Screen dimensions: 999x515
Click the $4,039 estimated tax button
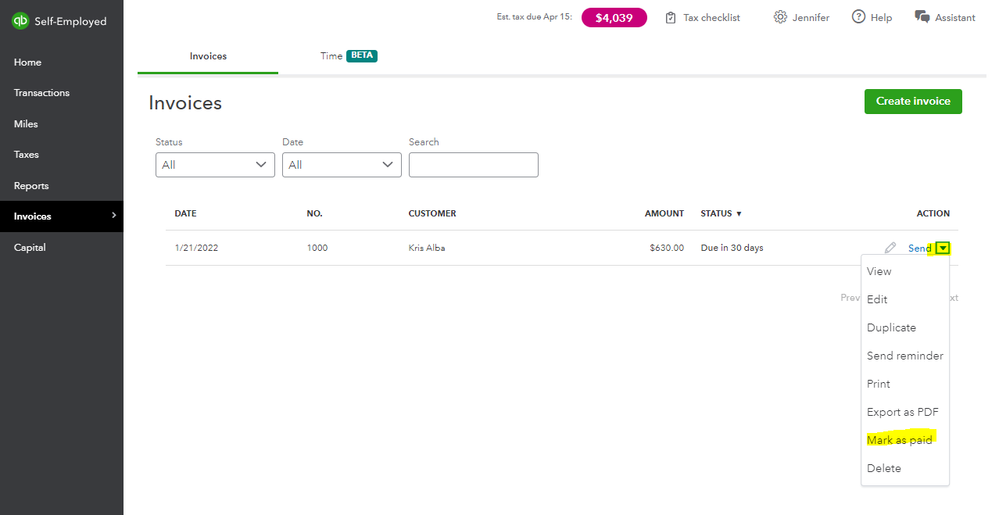pos(614,18)
